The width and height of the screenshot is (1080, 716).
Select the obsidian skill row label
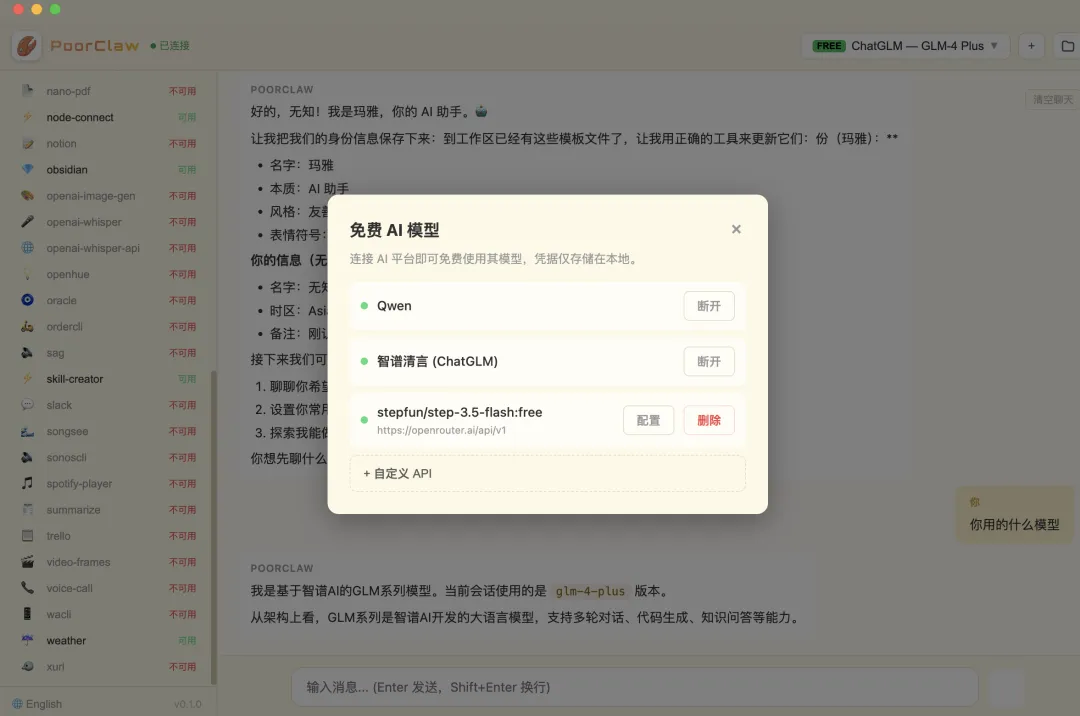67,169
